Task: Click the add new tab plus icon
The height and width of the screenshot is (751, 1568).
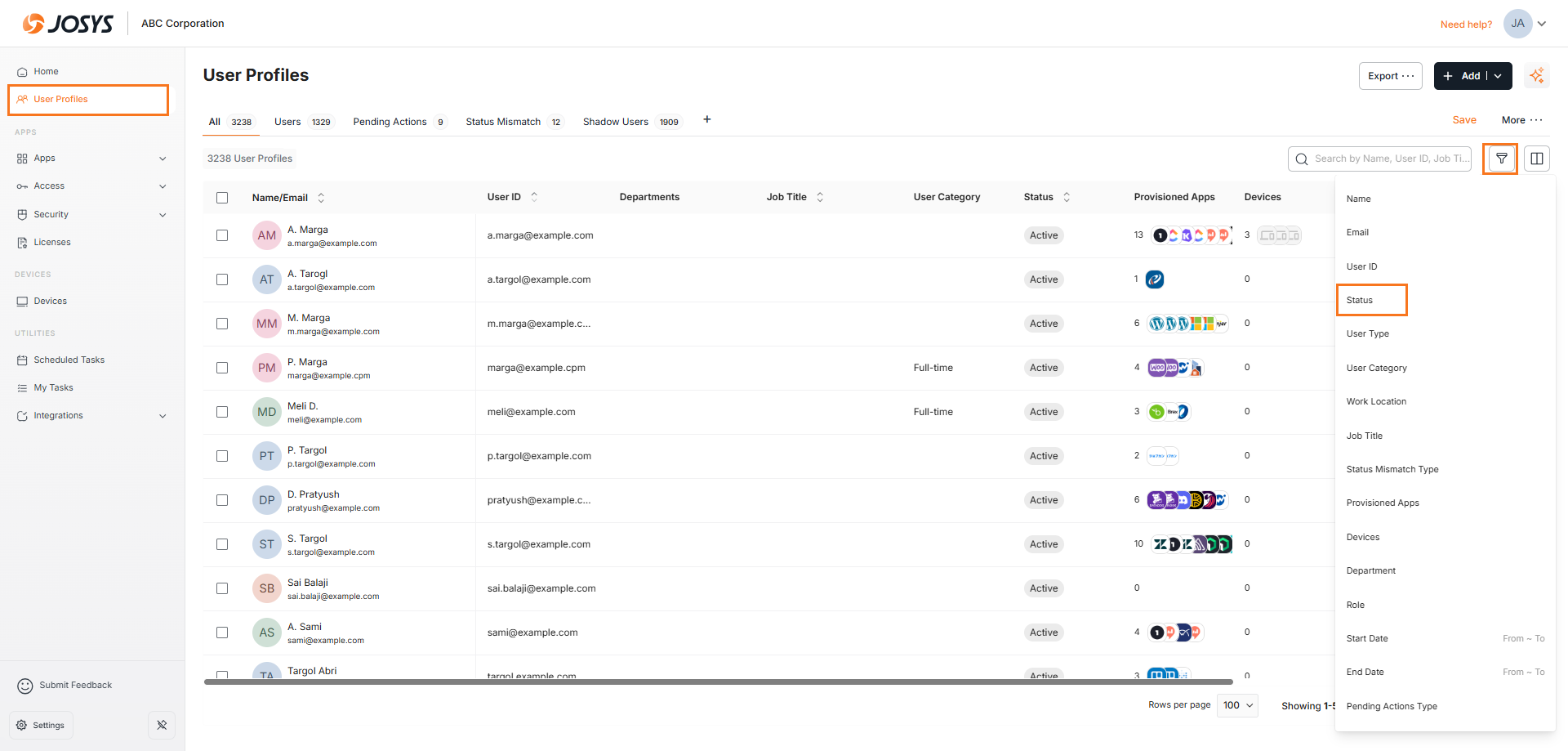Action: 707,120
